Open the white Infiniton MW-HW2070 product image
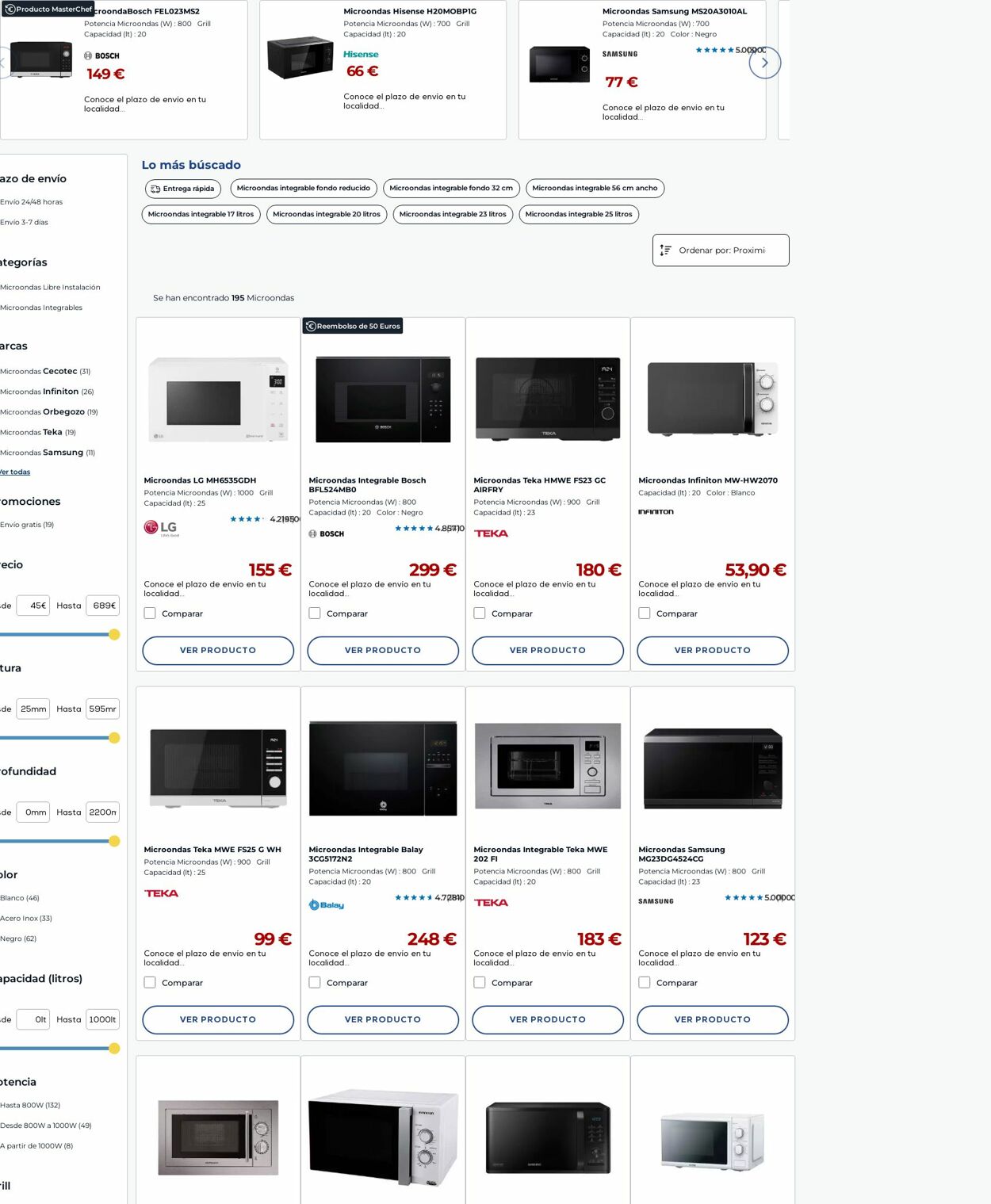The width and height of the screenshot is (991, 1204). point(713,399)
